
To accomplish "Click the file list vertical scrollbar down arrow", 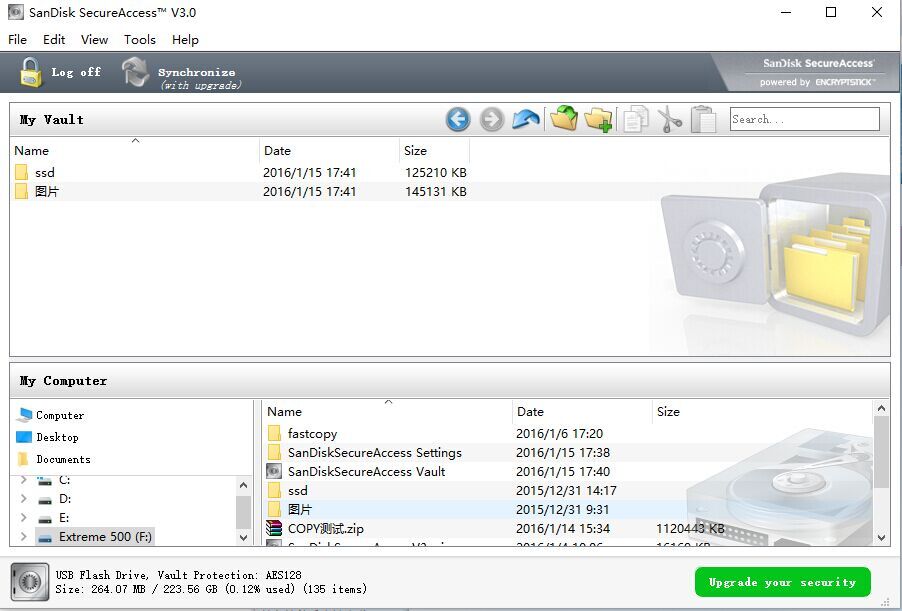I will [x=881, y=537].
